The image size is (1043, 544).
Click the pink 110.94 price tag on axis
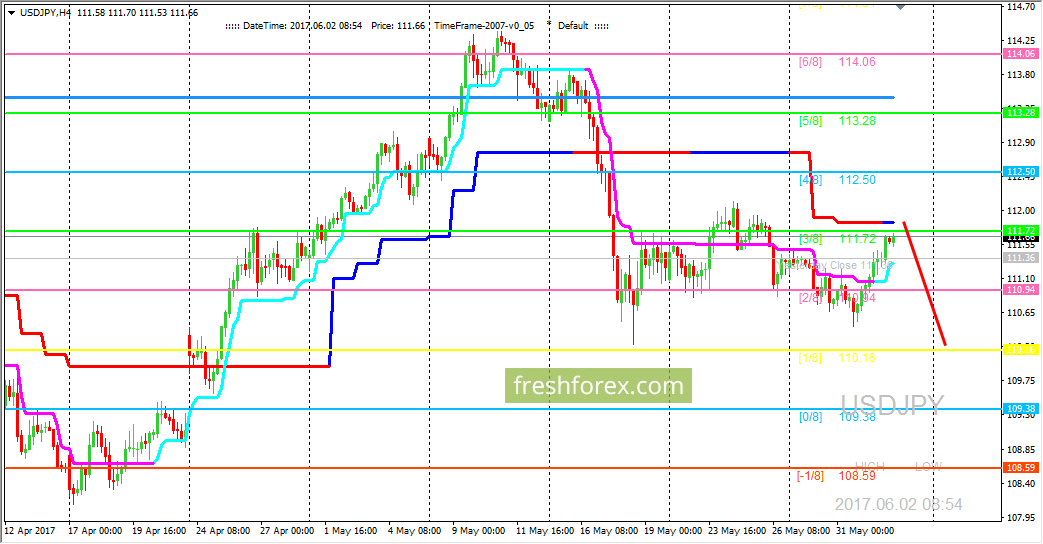(1021, 290)
